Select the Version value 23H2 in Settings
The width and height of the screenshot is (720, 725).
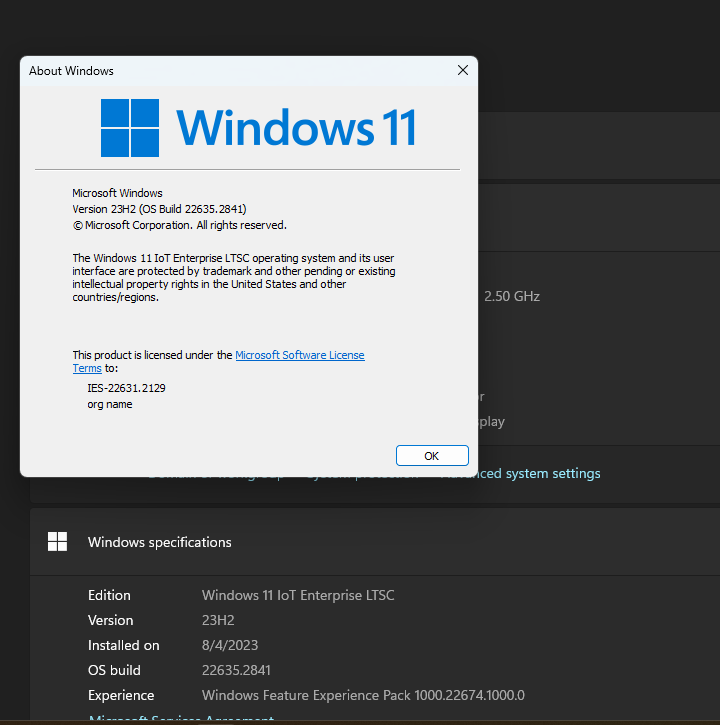218,620
